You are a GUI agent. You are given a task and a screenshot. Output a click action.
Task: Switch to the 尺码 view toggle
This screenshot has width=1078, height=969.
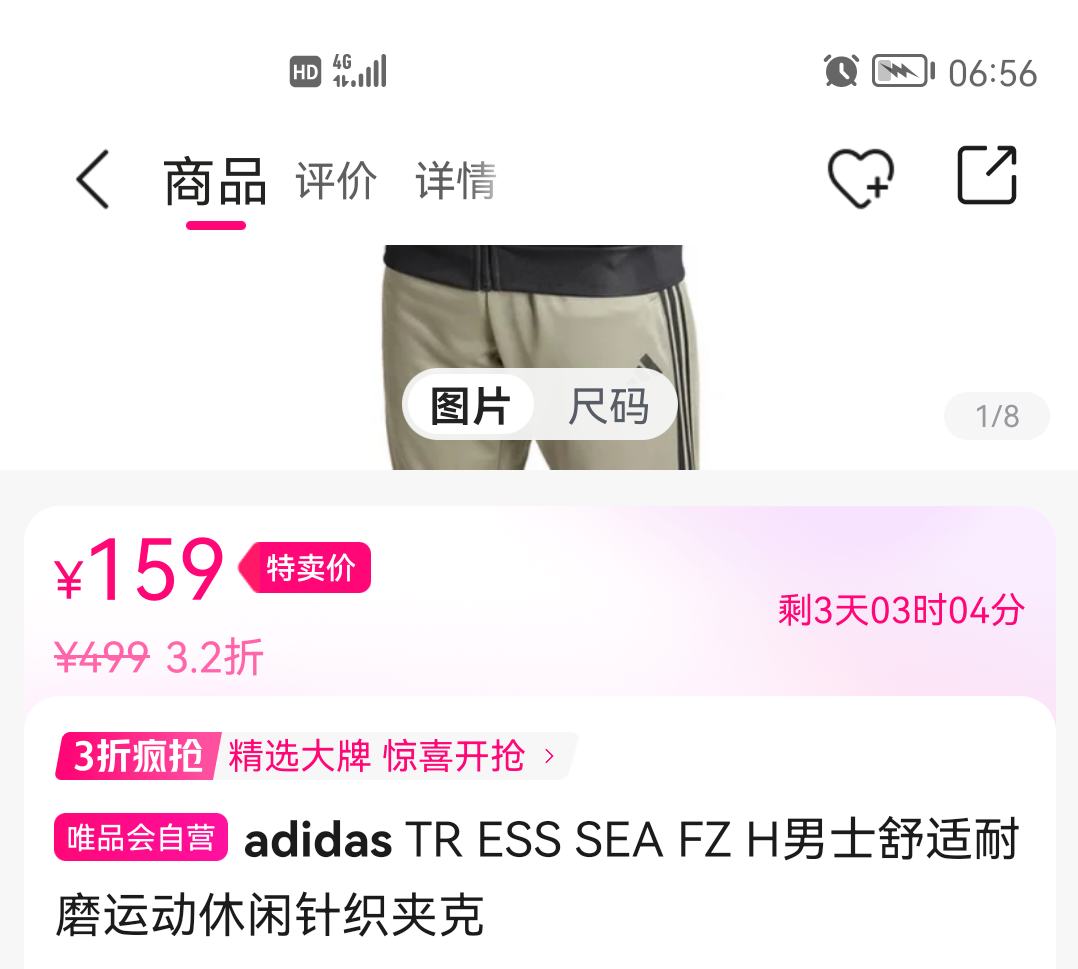point(608,406)
